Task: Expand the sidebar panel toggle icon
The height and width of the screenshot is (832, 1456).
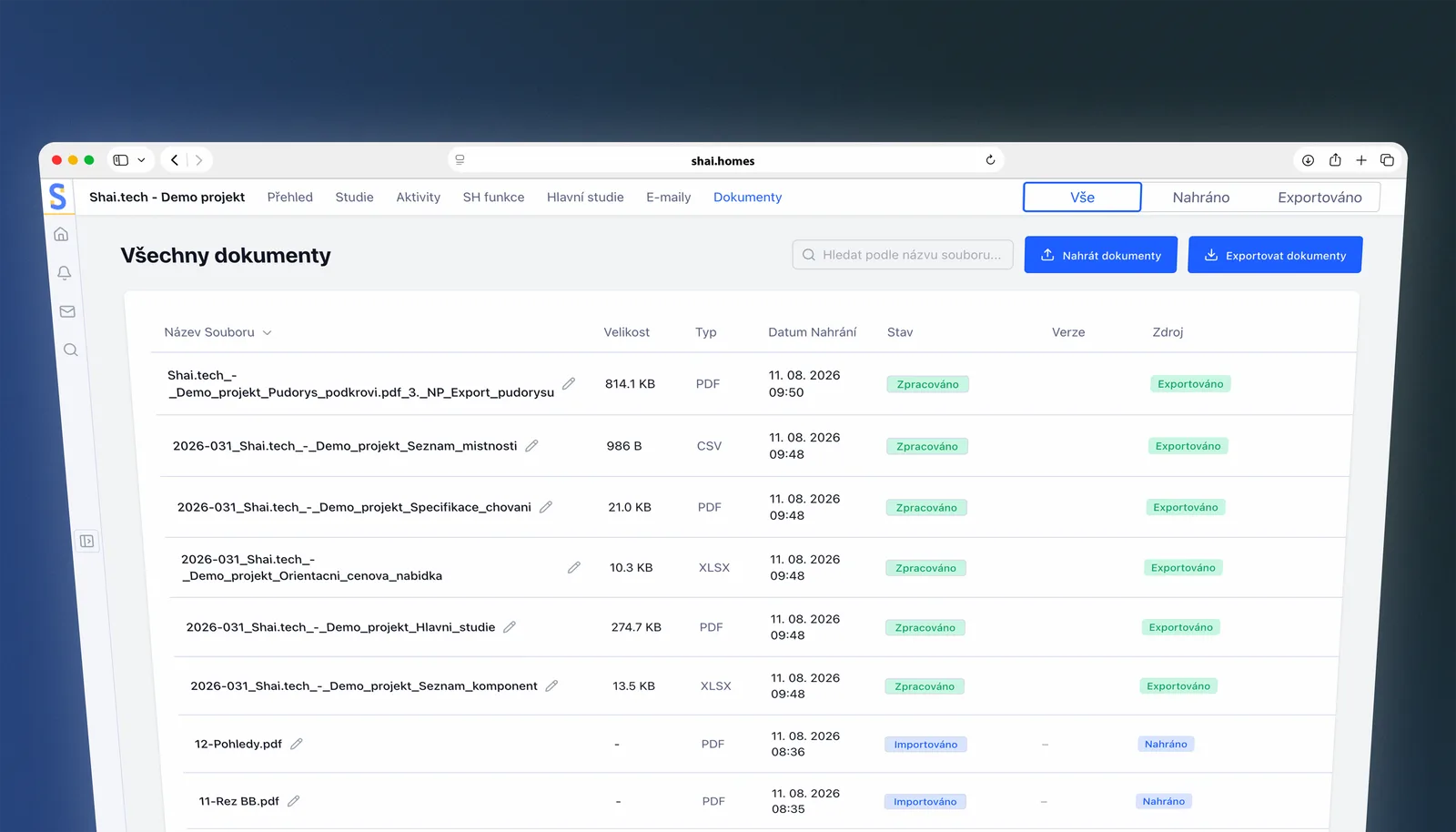Action: point(86,541)
